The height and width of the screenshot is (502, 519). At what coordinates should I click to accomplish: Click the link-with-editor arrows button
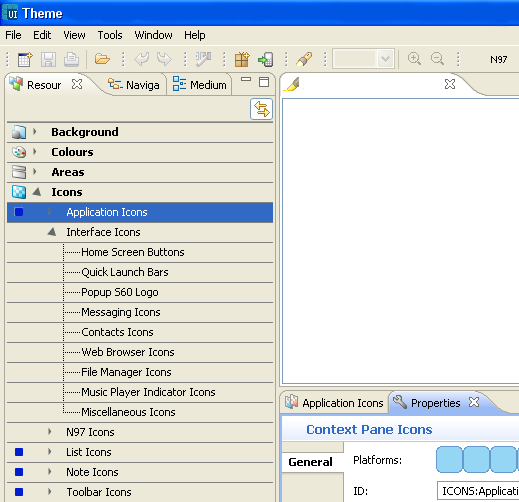point(261,109)
